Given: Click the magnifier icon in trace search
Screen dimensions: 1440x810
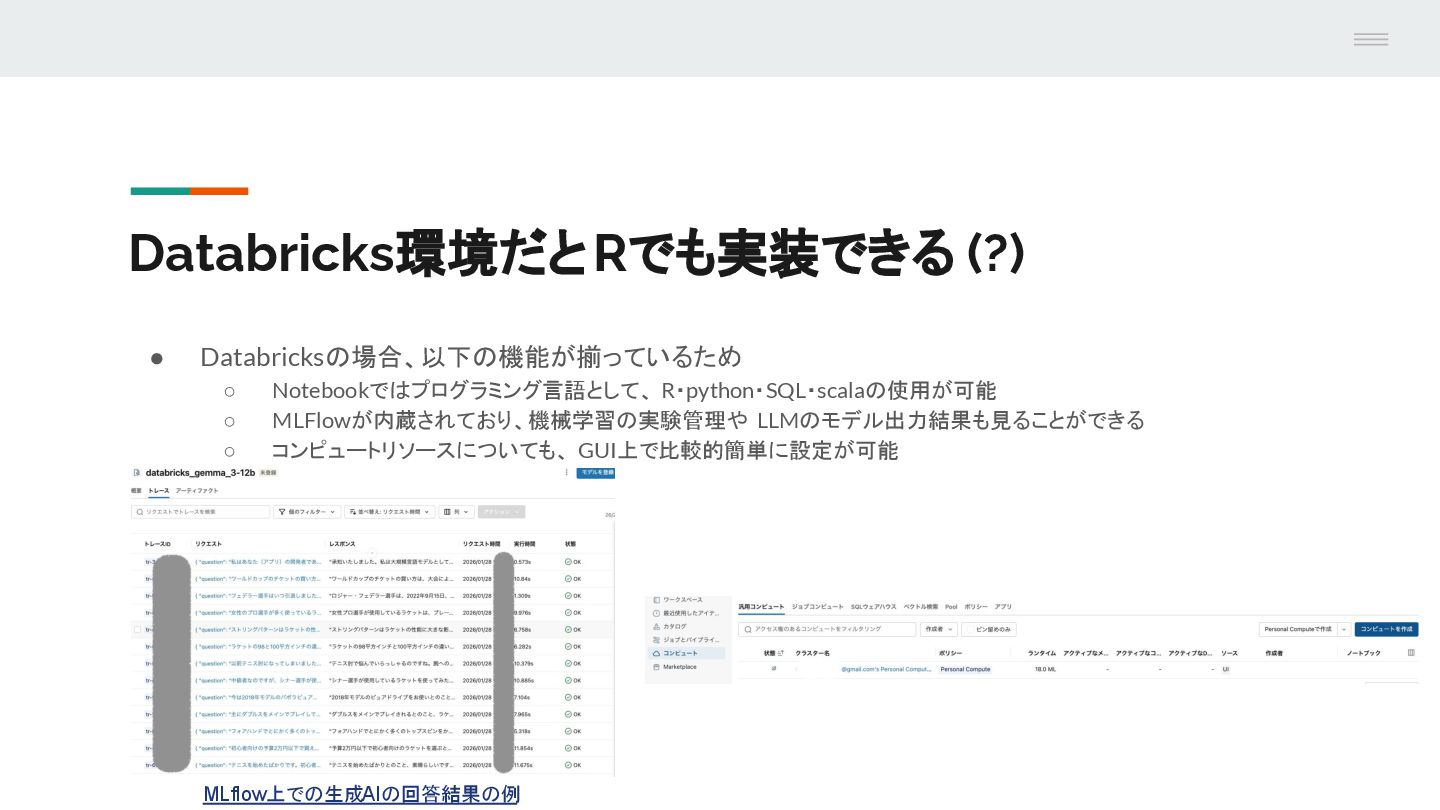Looking at the screenshot, I should (x=140, y=511).
